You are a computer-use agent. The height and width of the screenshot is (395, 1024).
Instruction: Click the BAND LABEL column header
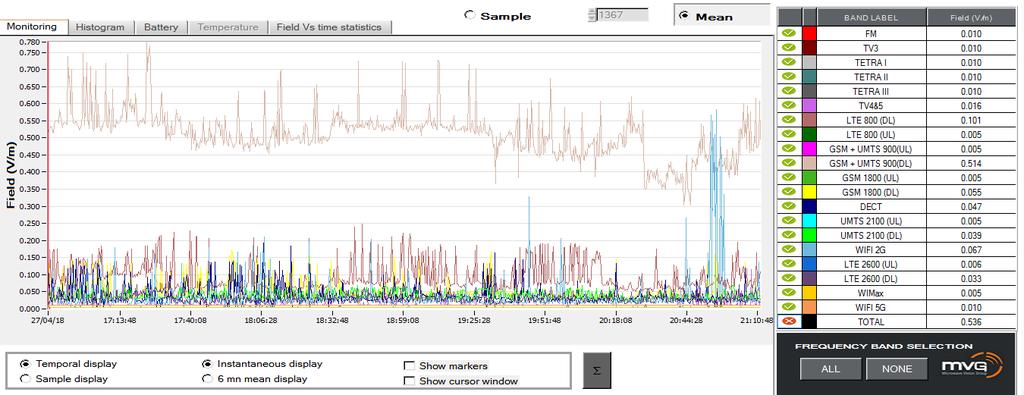click(x=871, y=18)
